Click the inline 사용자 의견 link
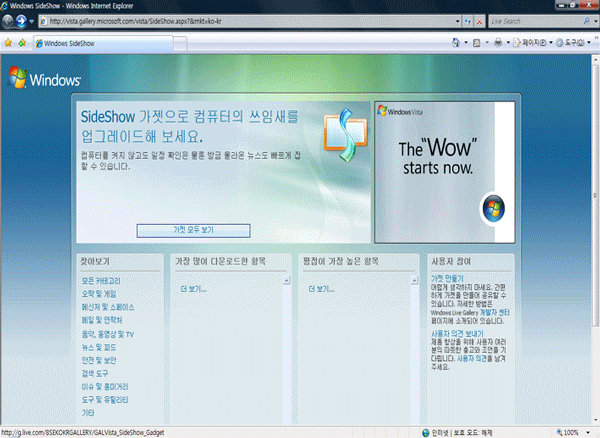Viewport: 600px width, 438px height. (x=472, y=358)
